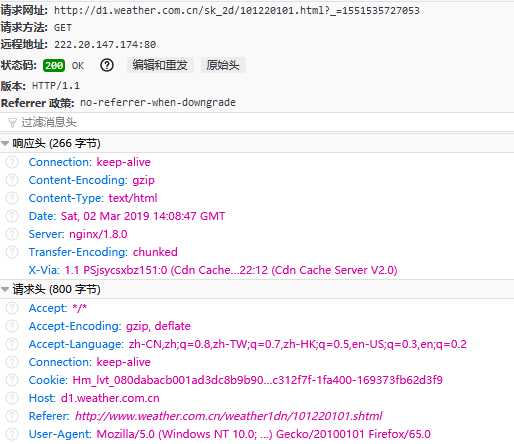Click the filter funnel icon
This screenshot has height=444, width=514.
point(12,123)
